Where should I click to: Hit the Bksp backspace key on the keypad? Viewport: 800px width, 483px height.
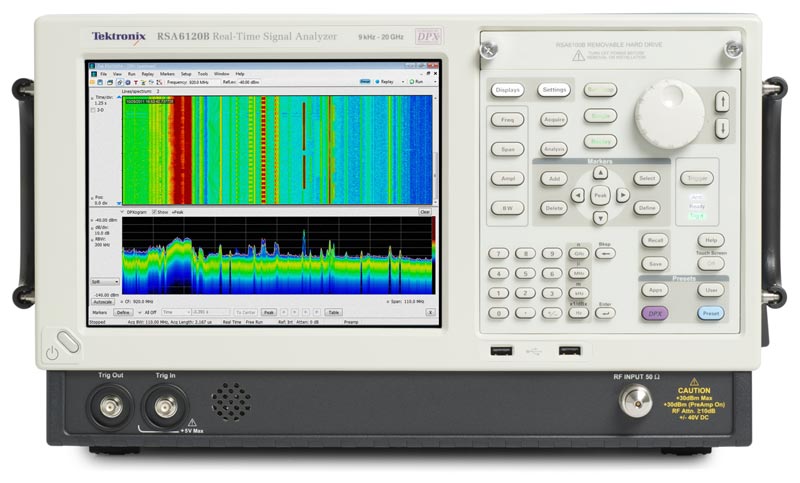pyautogui.click(x=605, y=253)
